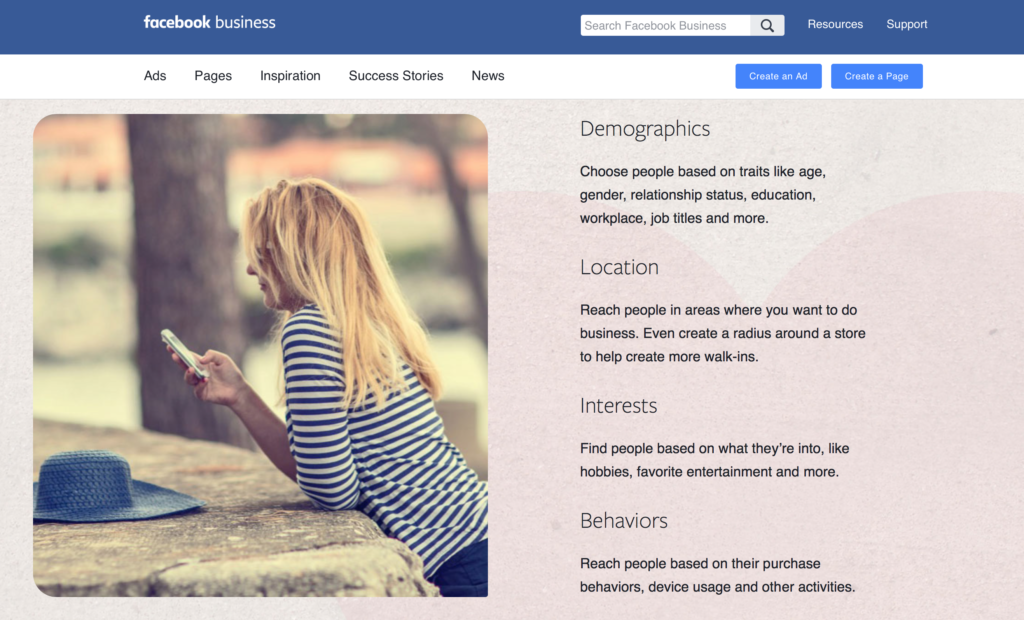Click the Interests heading
The width and height of the screenshot is (1024, 620).
click(618, 406)
